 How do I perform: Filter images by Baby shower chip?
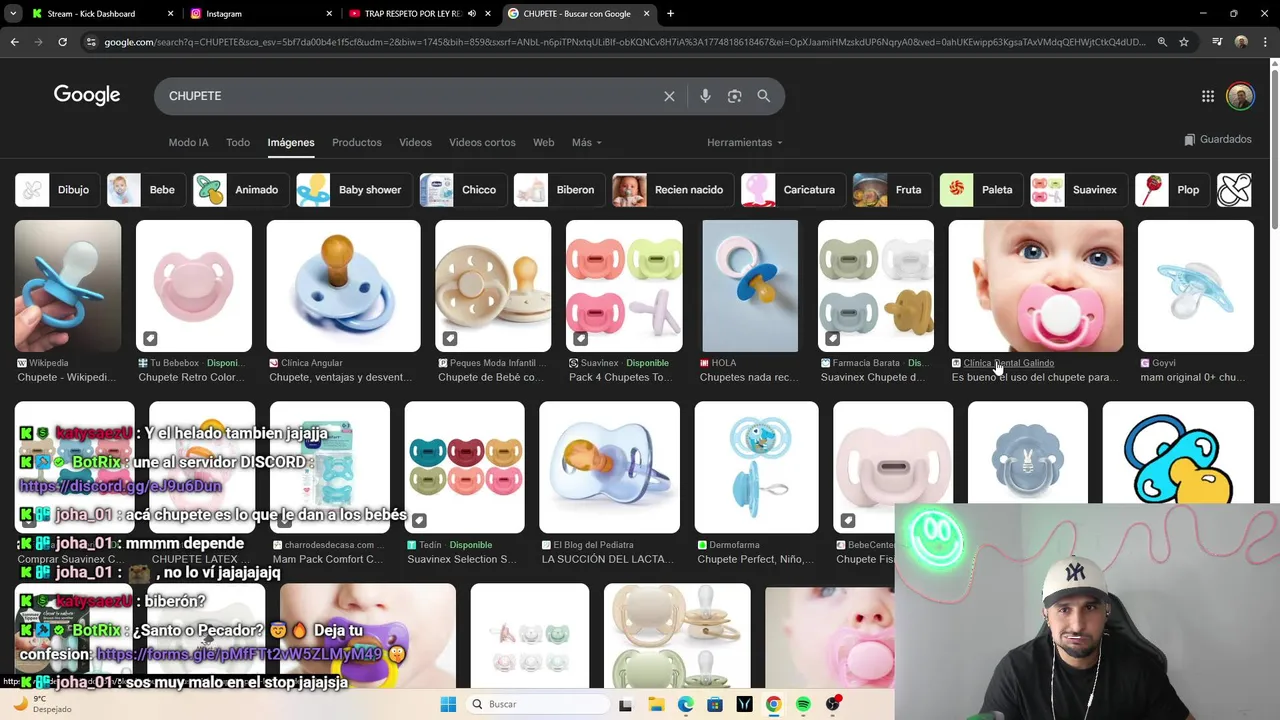(x=354, y=190)
